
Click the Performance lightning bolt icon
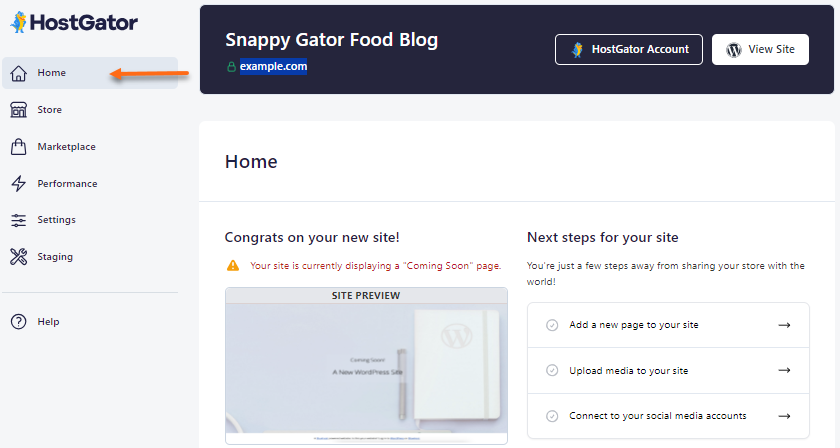click(x=18, y=184)
